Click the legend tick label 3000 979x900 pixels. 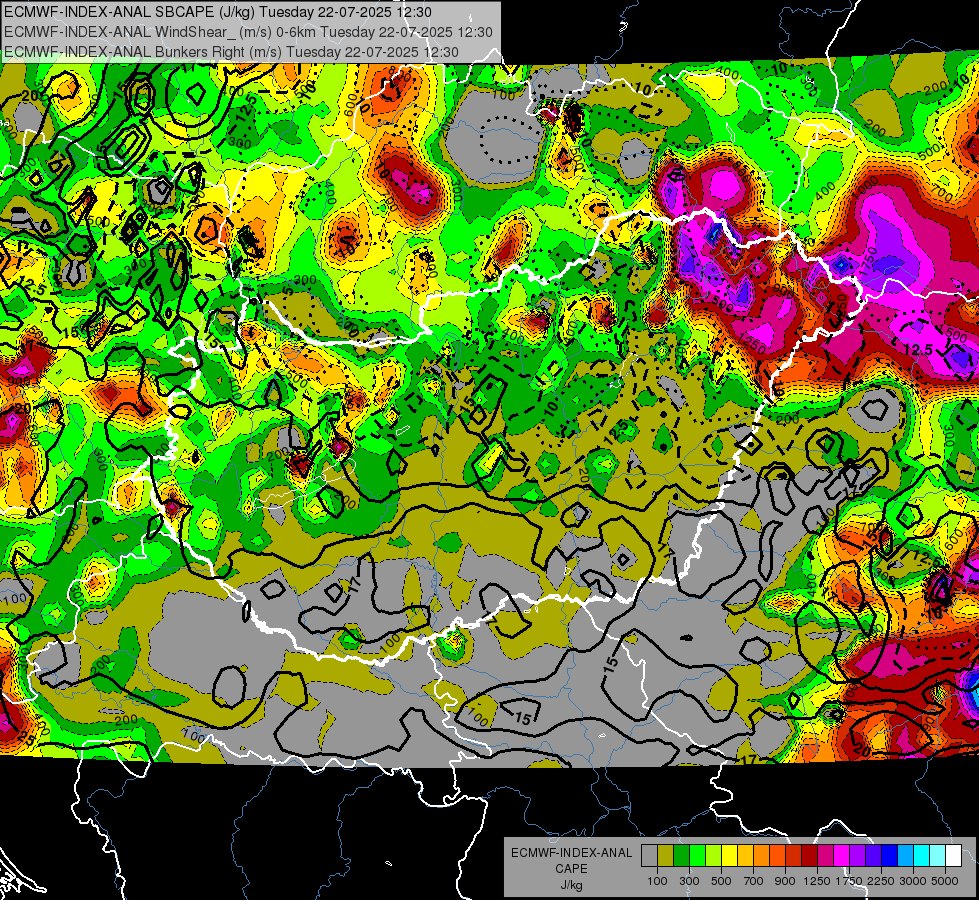tap(913, 881)
